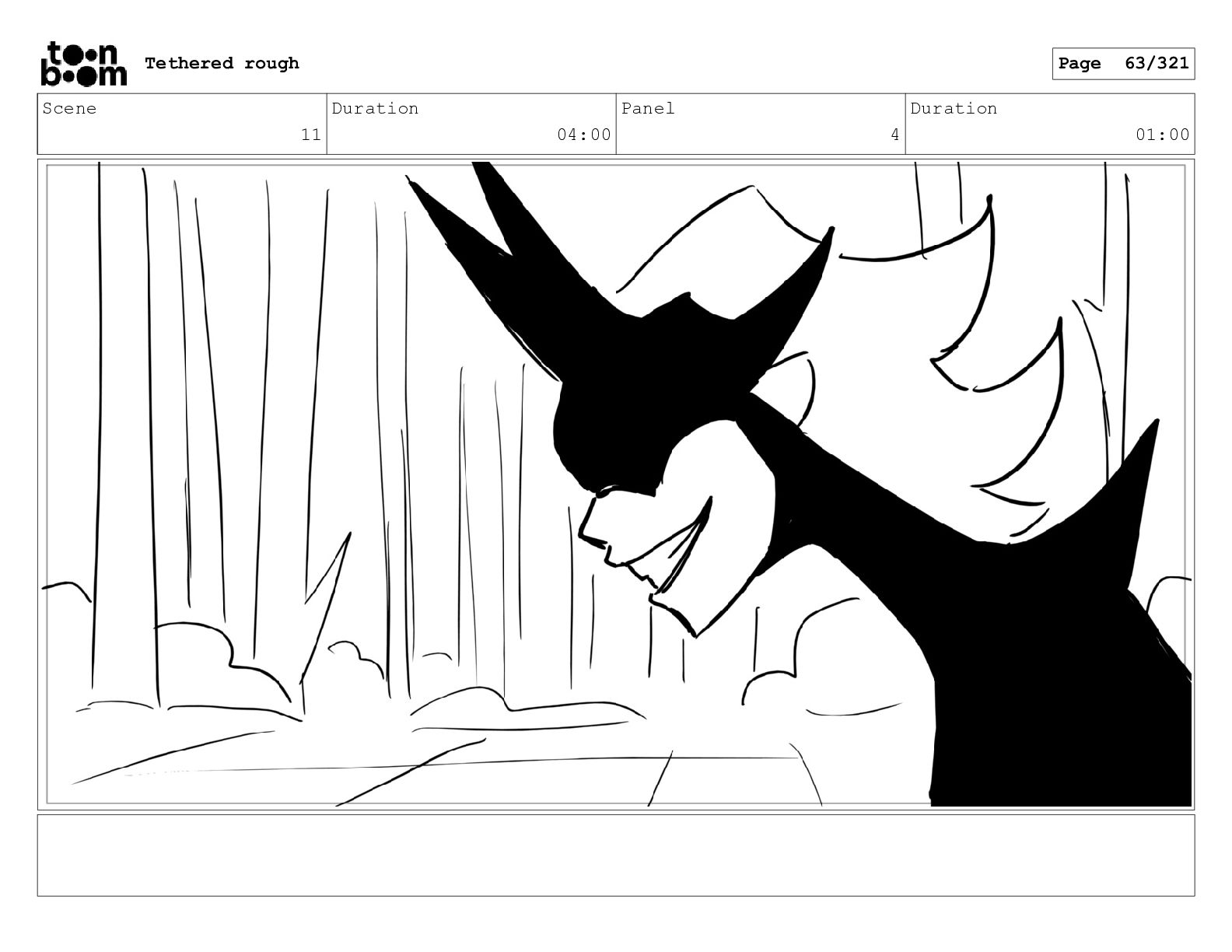The image size is (1232, 952).
Task: Select scene number '11'
Action: click(311, 135)
